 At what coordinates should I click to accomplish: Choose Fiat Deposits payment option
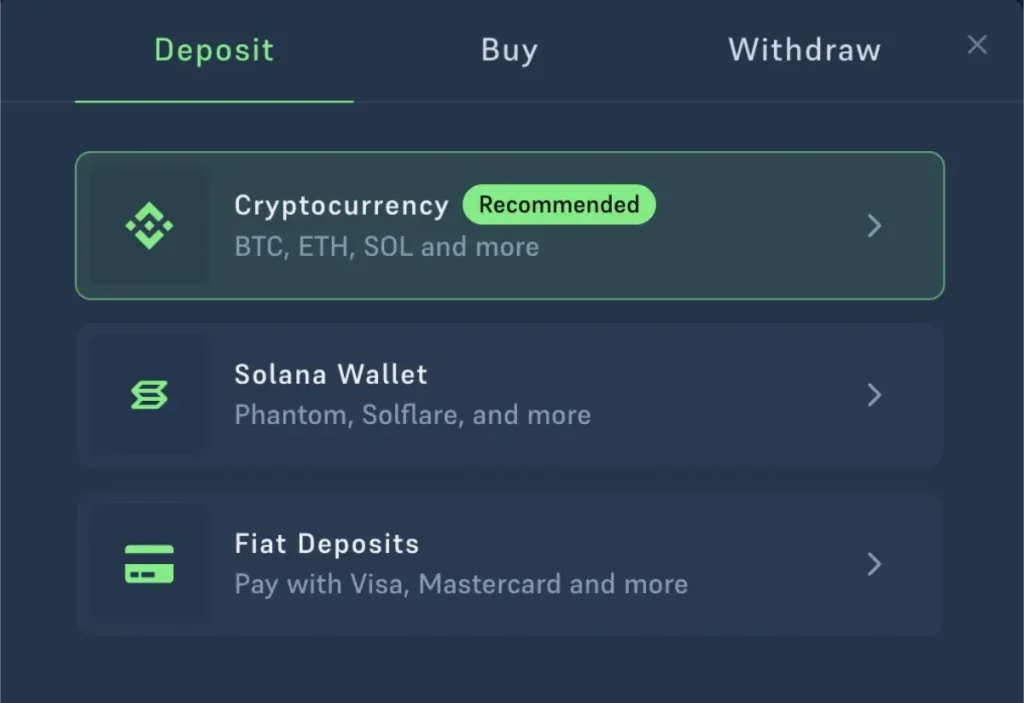pyautogui.click(x=510, y=565)
